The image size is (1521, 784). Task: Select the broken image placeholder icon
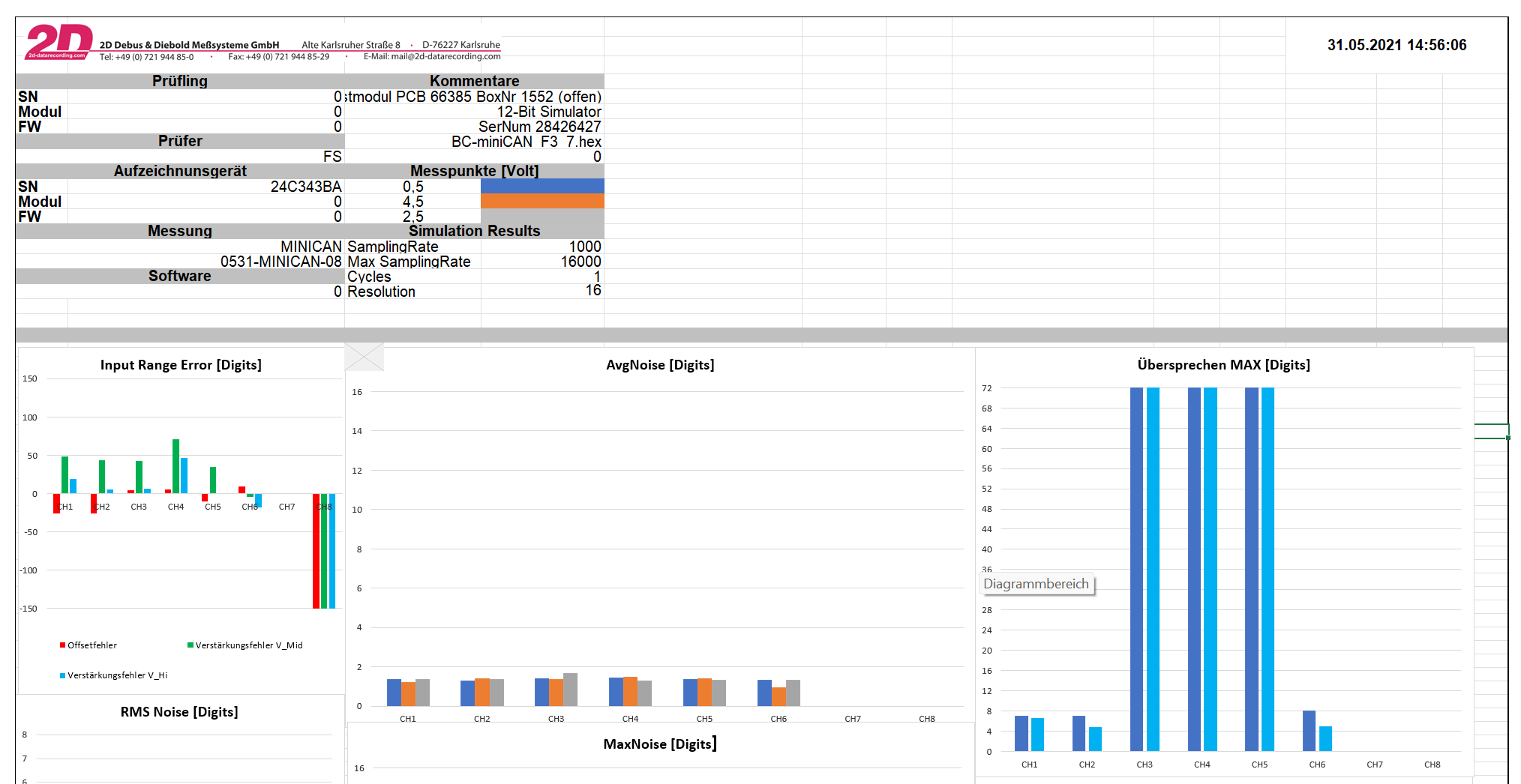pos(364,358)
